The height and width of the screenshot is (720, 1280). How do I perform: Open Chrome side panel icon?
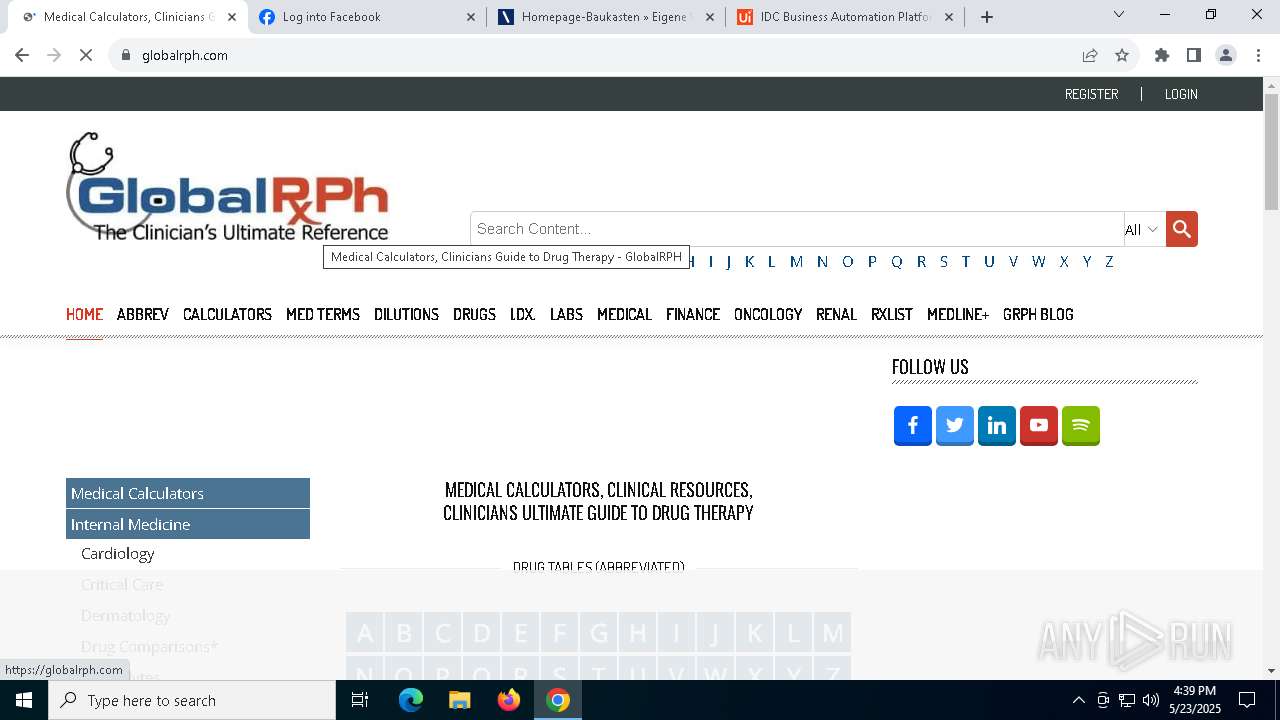pos(1194,55)
